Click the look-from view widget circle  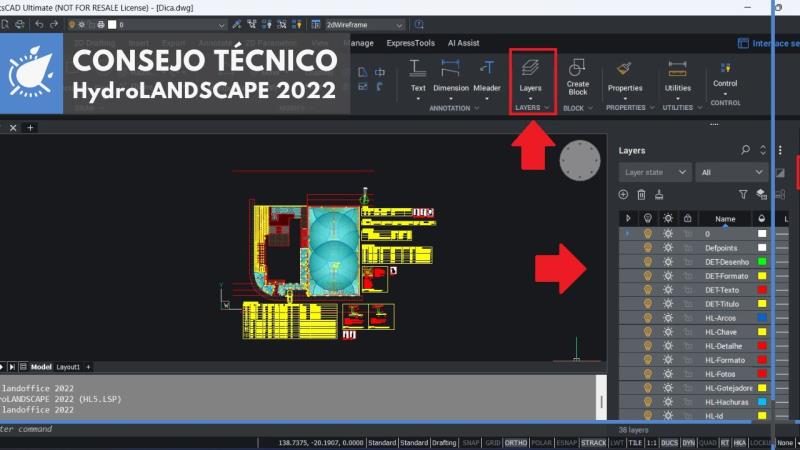tap(580, 160)
